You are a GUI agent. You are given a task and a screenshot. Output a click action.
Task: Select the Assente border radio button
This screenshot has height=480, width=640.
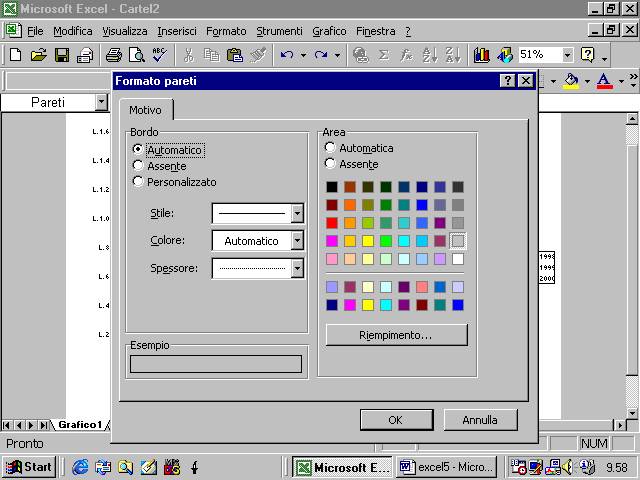tap(138, 165)
